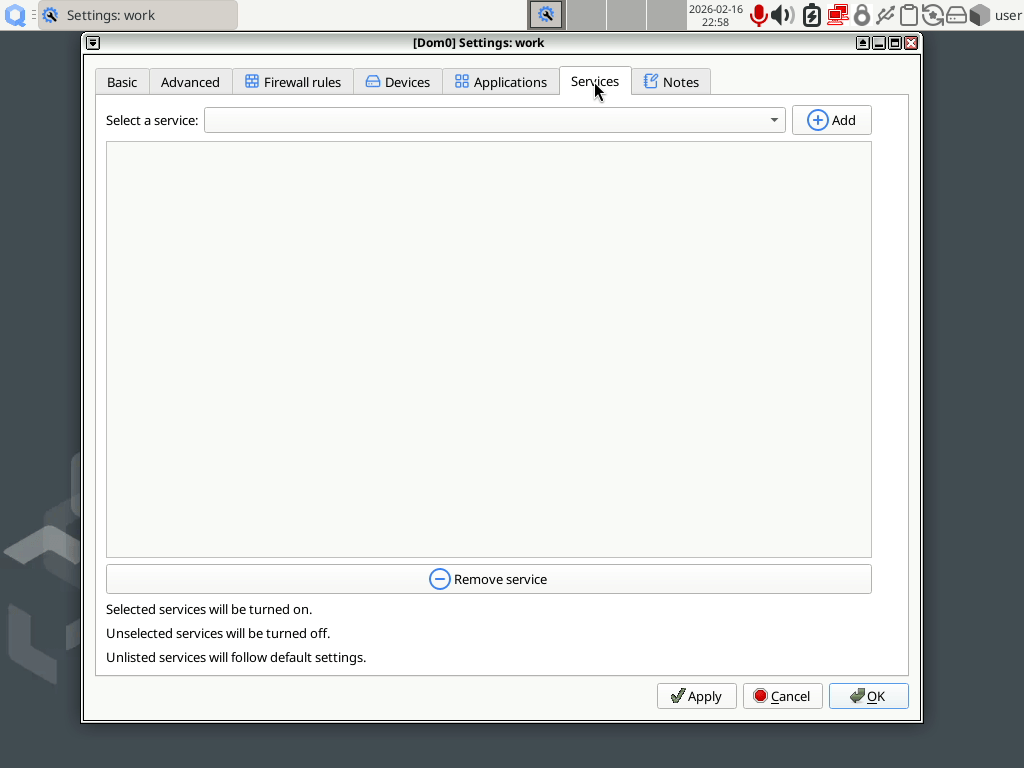The image size is (1024, 768).
Task: Expand the Select a service dropdown arrow
Action: tap(774, 120)
